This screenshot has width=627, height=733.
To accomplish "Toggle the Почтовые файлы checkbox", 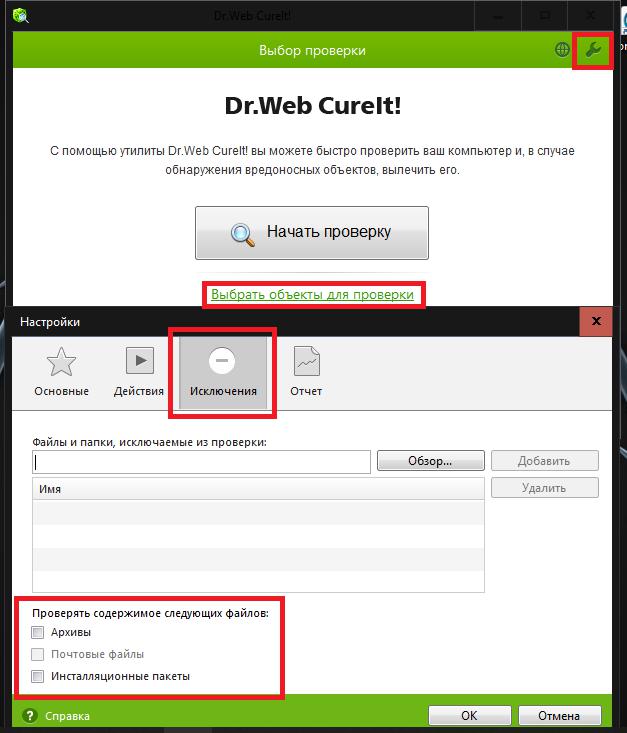I will (x=37, y=654).
